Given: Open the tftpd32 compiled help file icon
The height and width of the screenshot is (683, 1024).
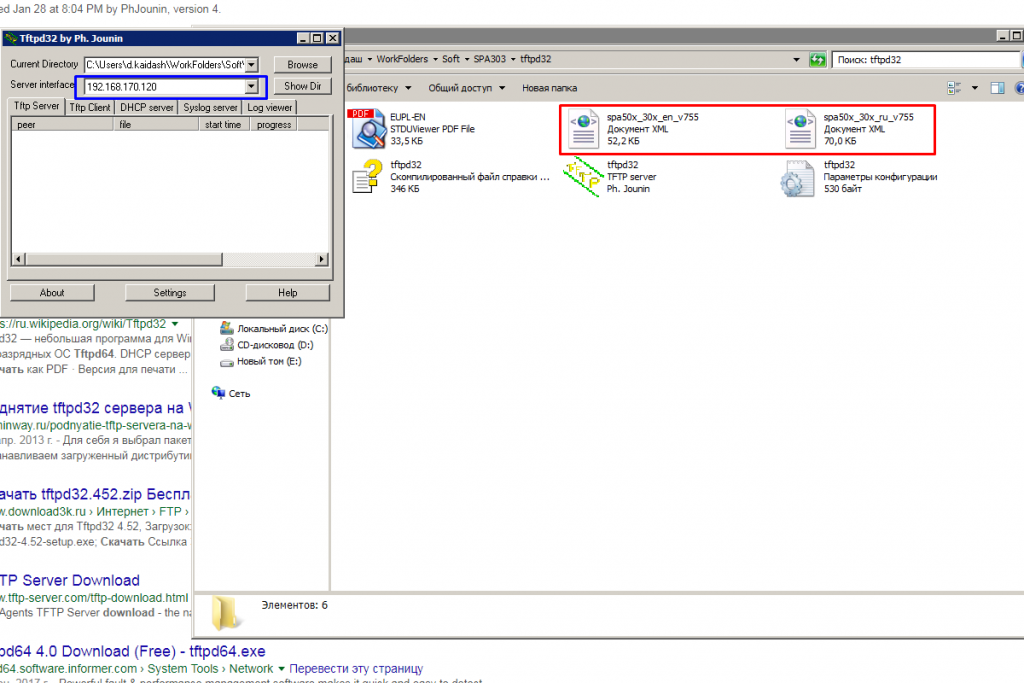Looking at the screenshot, I should click(x=368, y=176).
